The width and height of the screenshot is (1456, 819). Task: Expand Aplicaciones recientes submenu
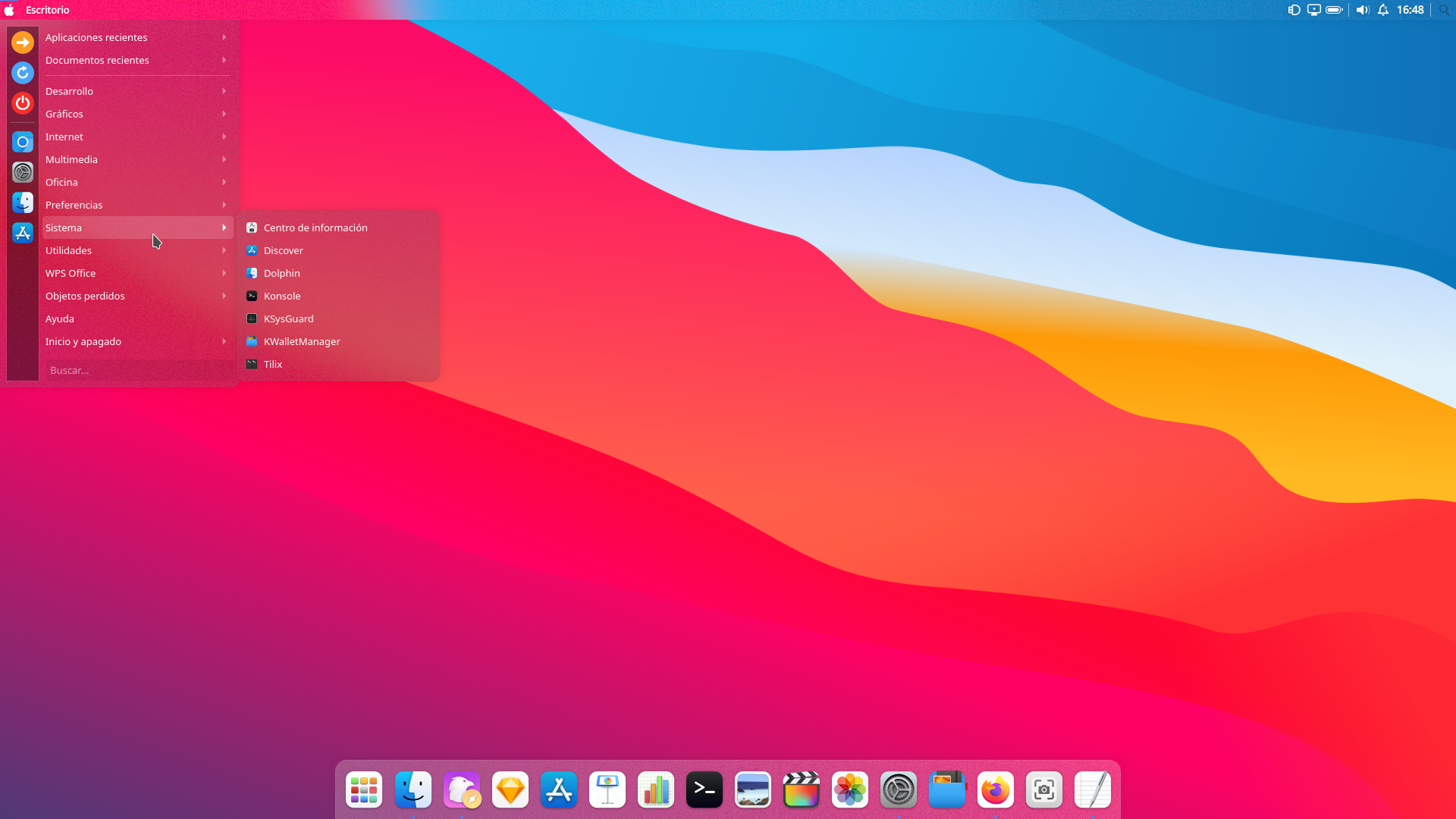137,37
